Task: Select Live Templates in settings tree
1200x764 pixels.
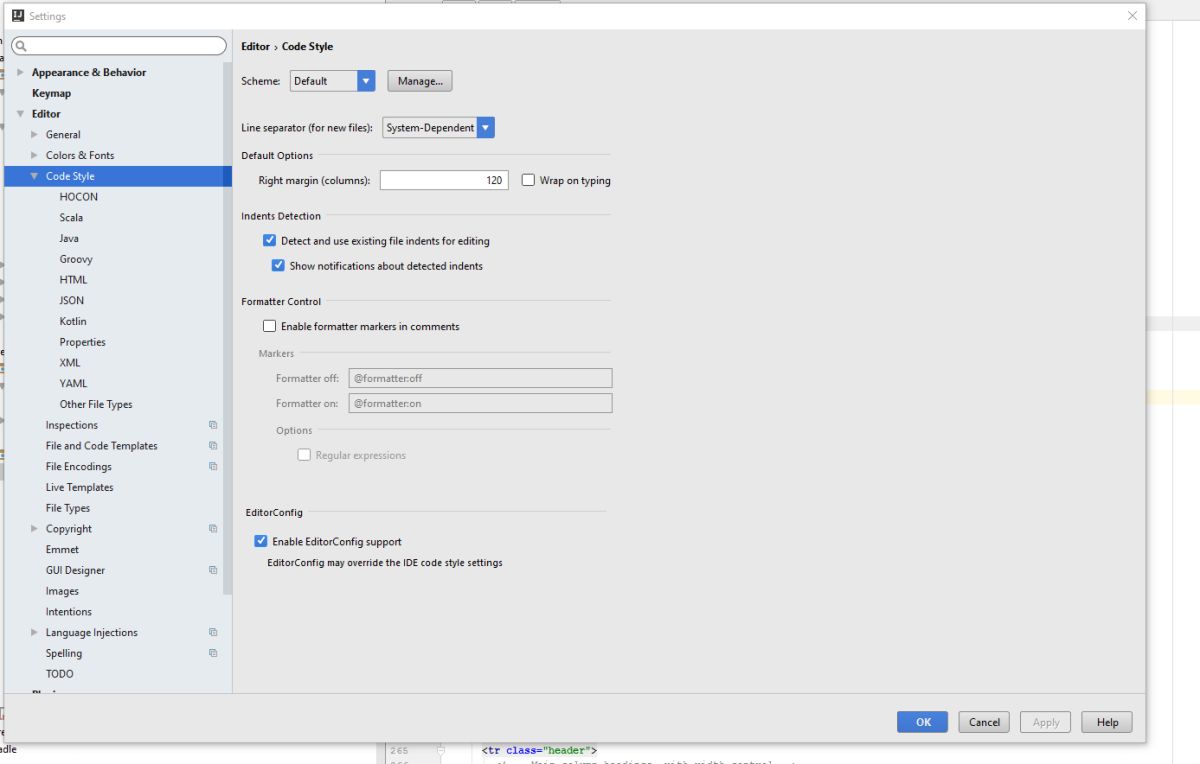Action: click(80, 487)
